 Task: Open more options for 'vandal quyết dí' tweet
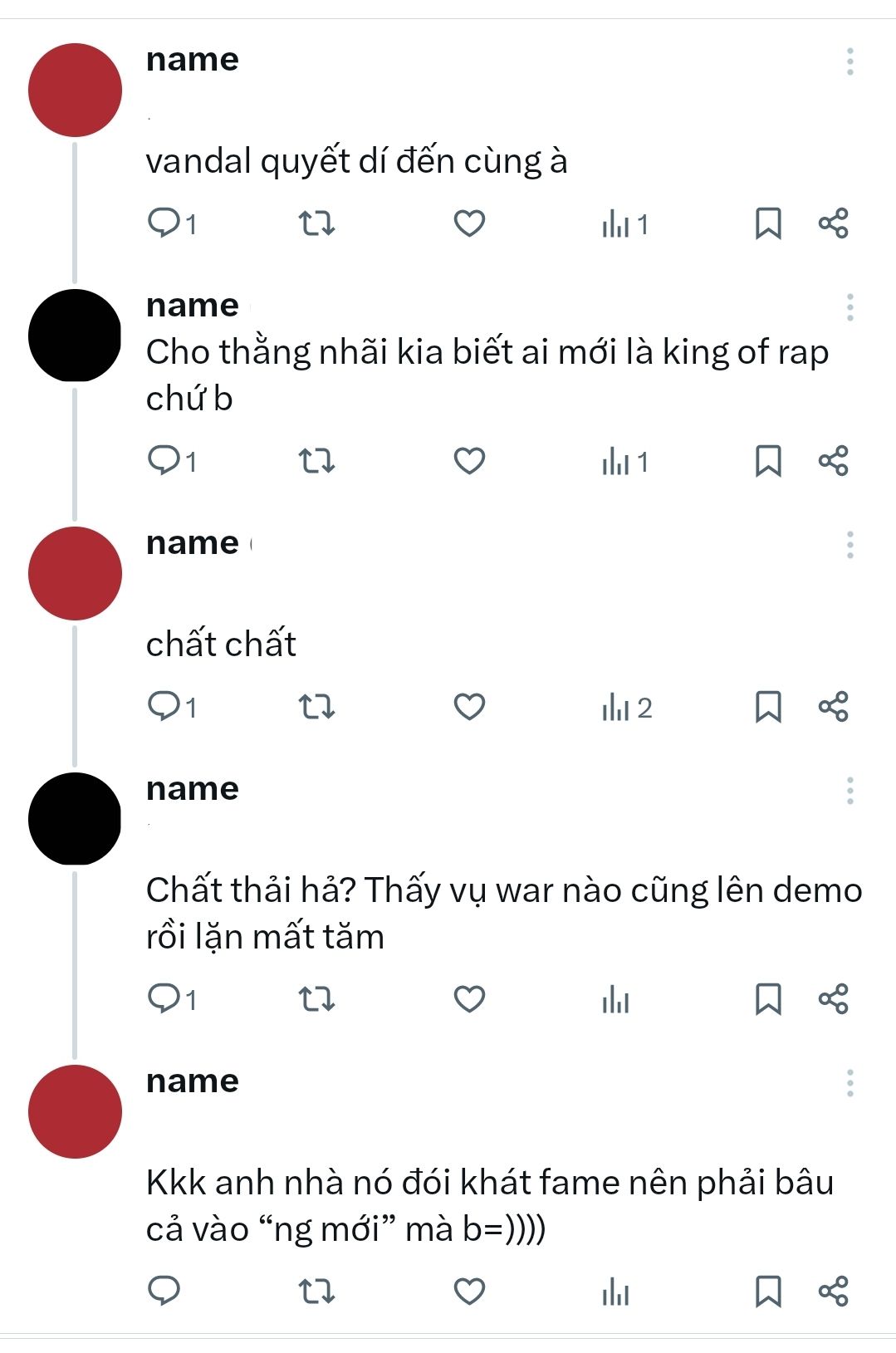(x=849, y=61)
